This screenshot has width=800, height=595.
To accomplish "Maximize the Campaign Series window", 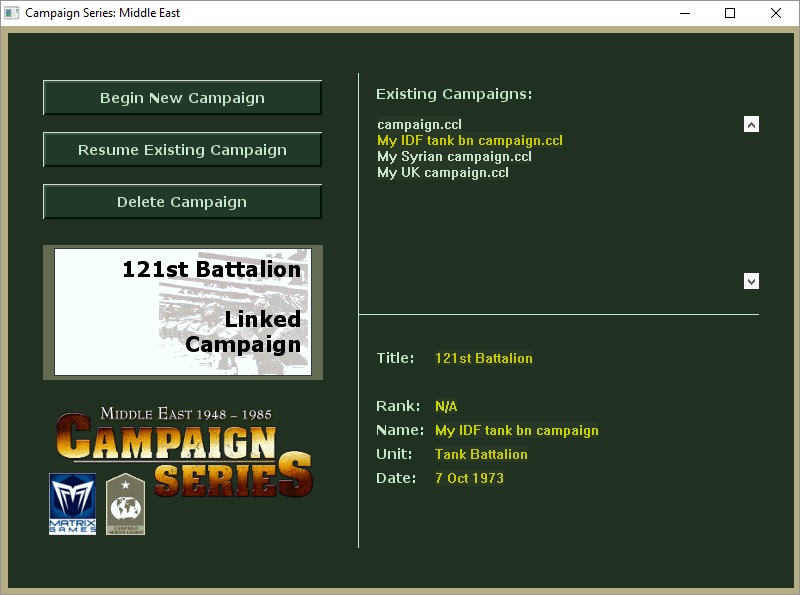I will [730, 13].
